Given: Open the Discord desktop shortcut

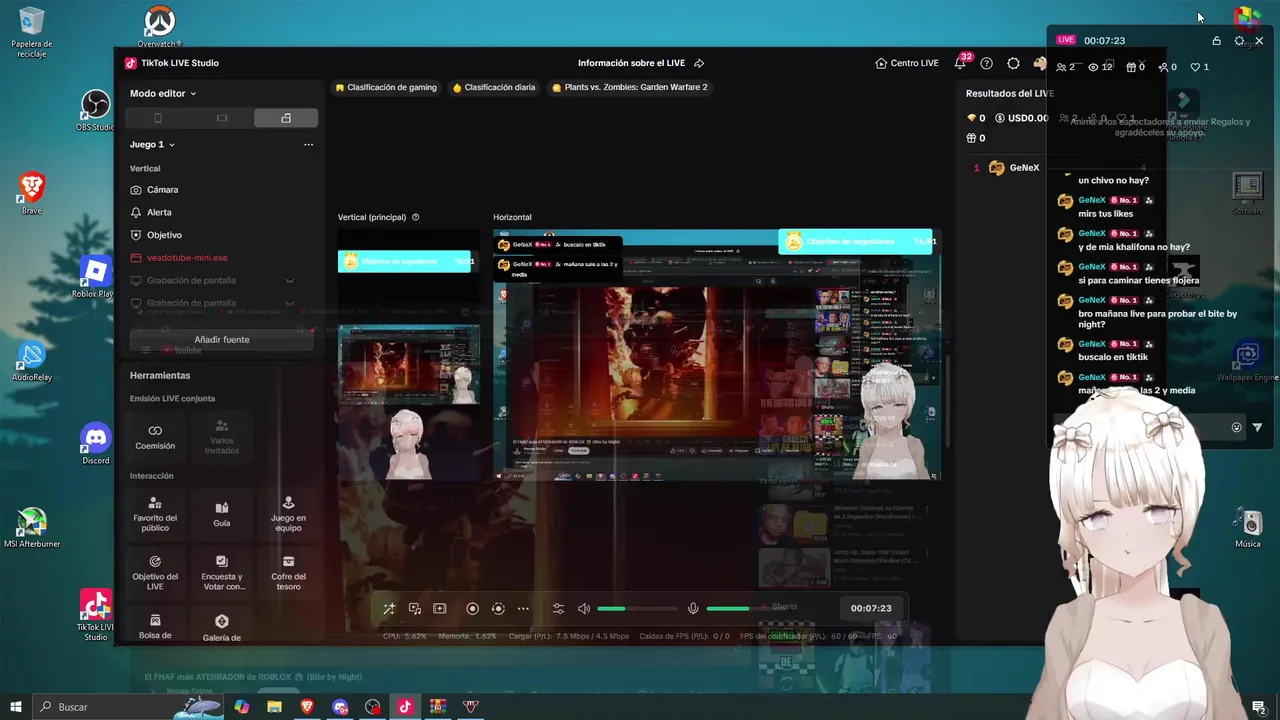Looking at the screenshot, I should click(95, 443).
